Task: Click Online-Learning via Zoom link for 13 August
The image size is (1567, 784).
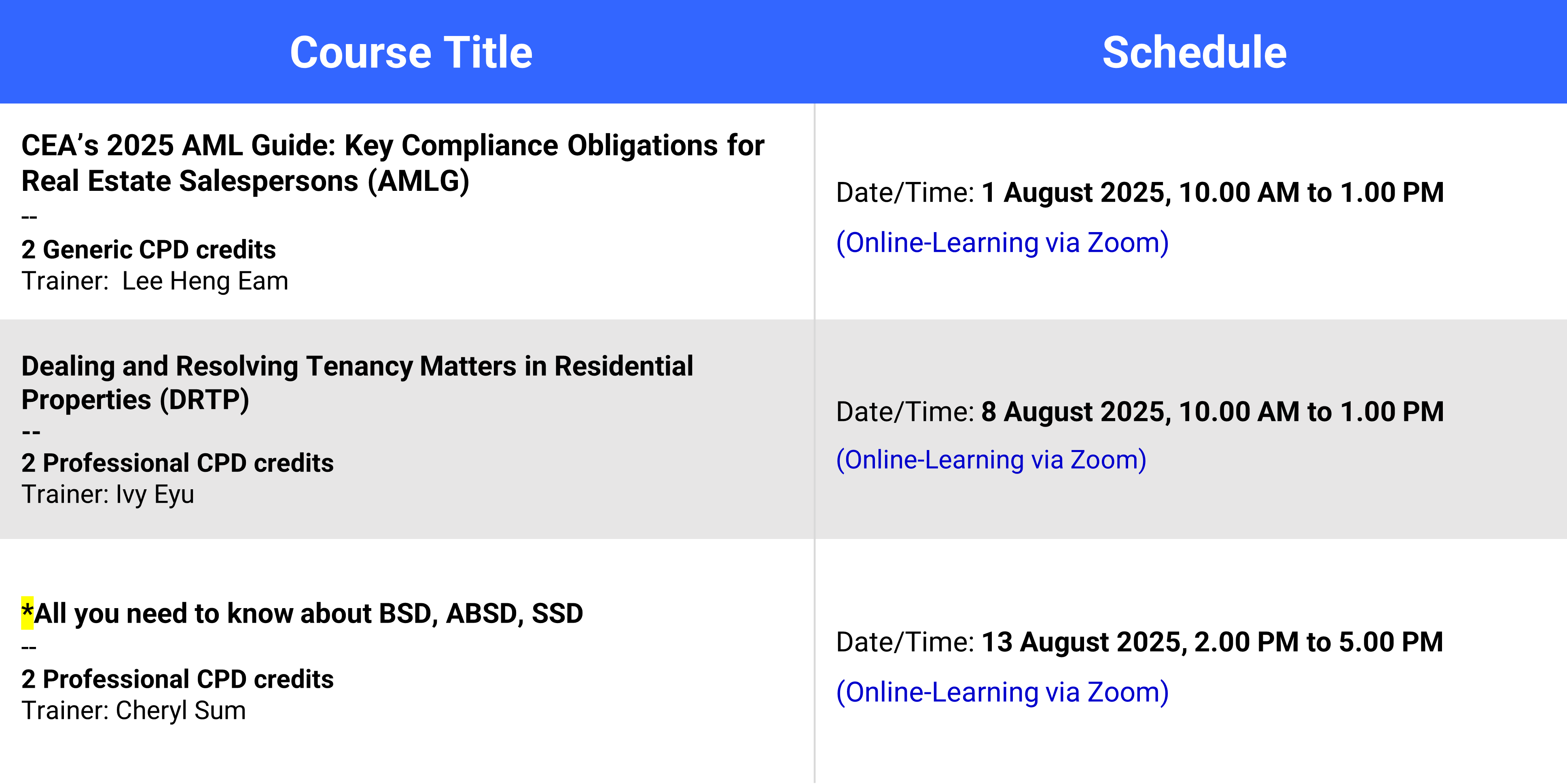Action: [x=1002, y=692]
